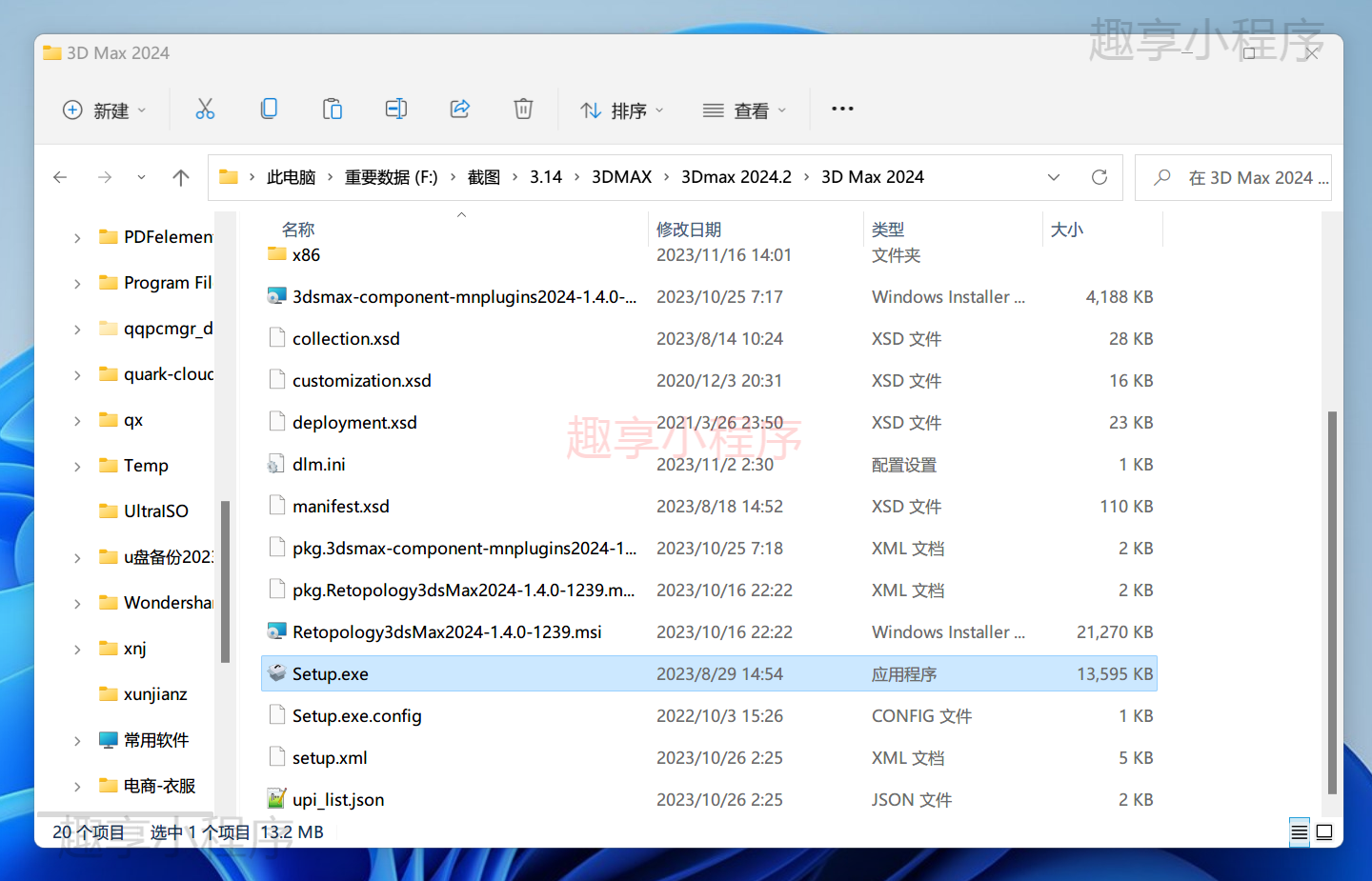
Task: Sort by 大小 column header
Action: point(1067,230)
